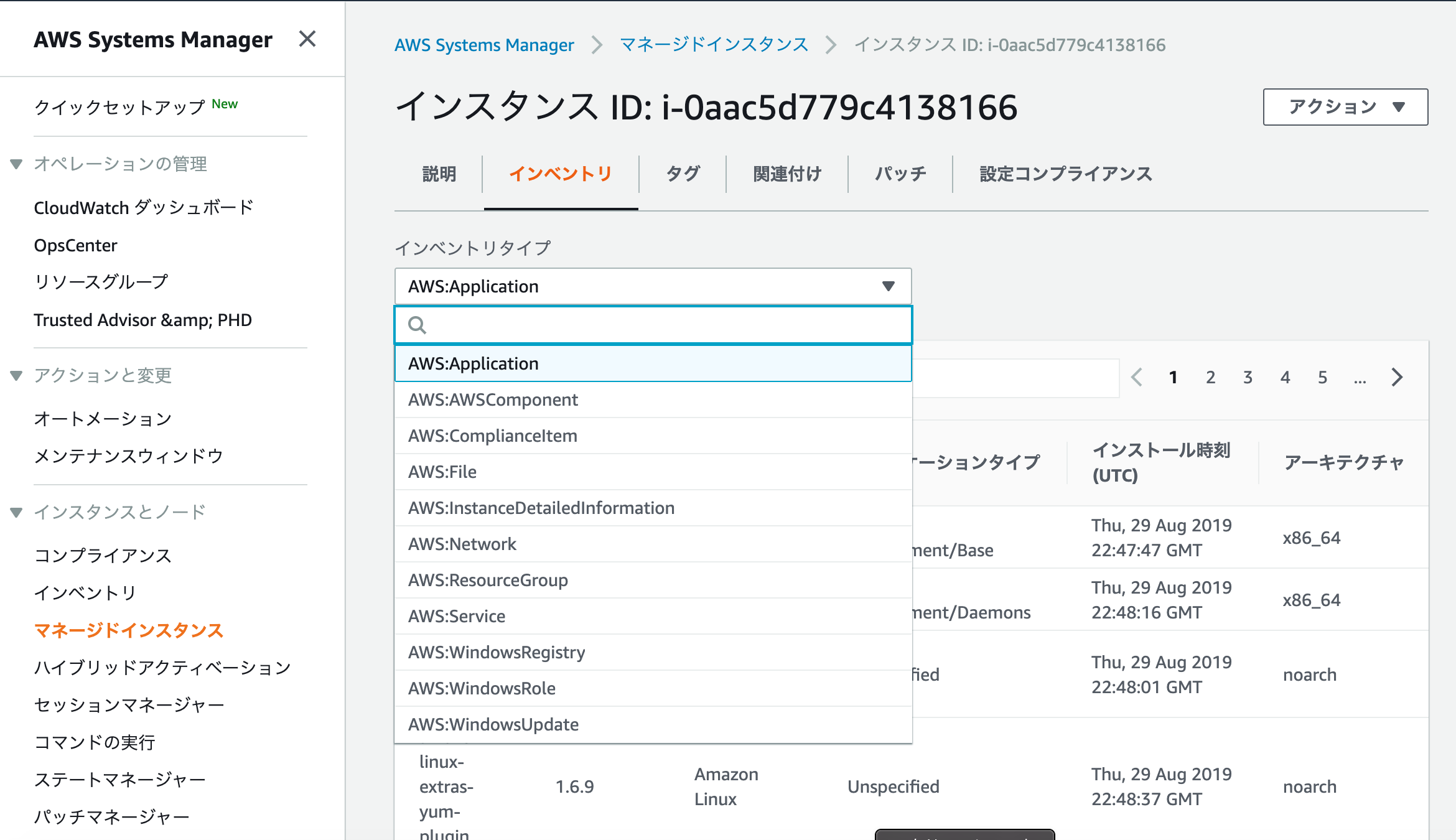Open インベントリ in the sidebar

tap(85, 593)
